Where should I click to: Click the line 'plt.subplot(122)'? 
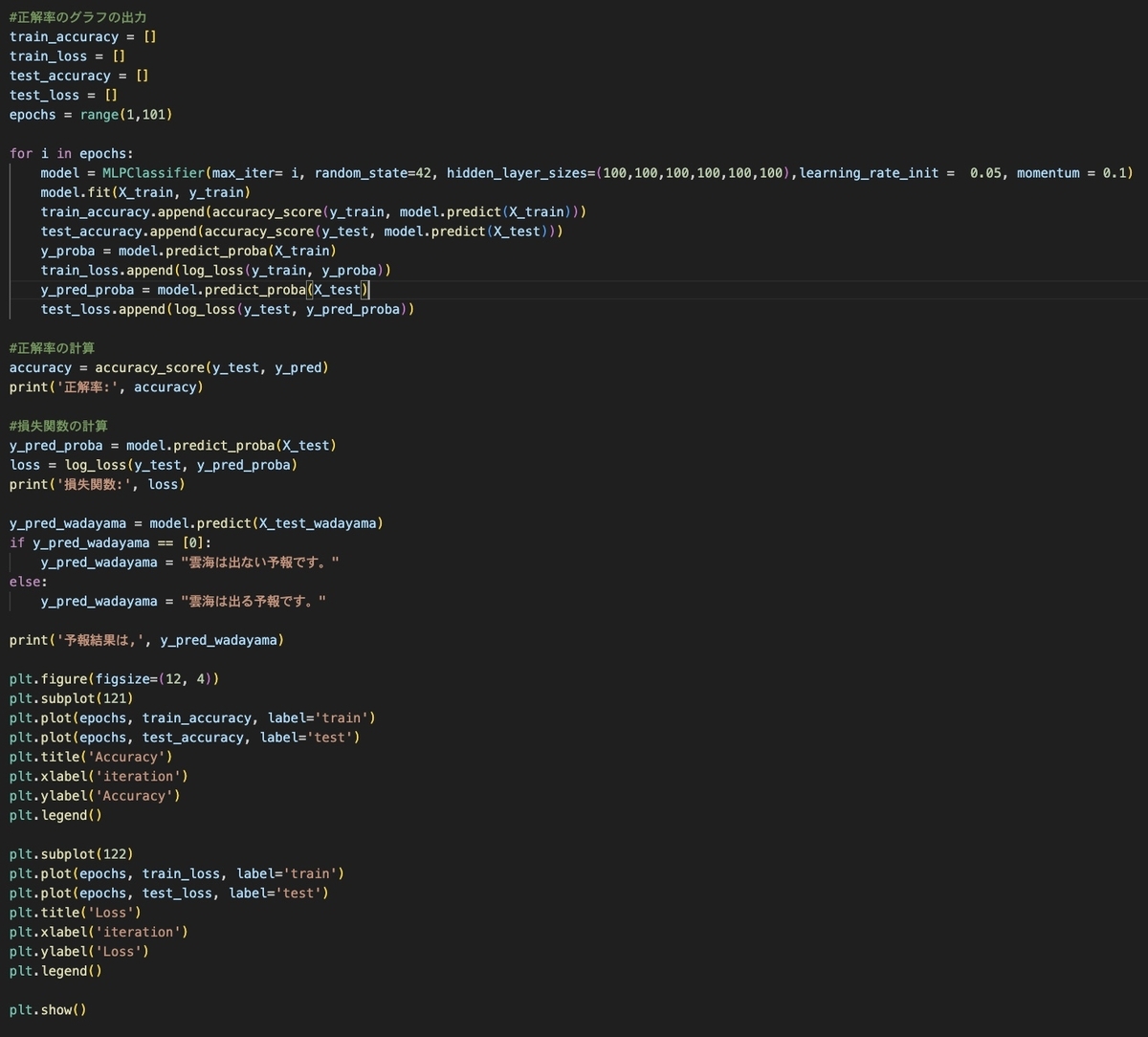click(72, 854)
